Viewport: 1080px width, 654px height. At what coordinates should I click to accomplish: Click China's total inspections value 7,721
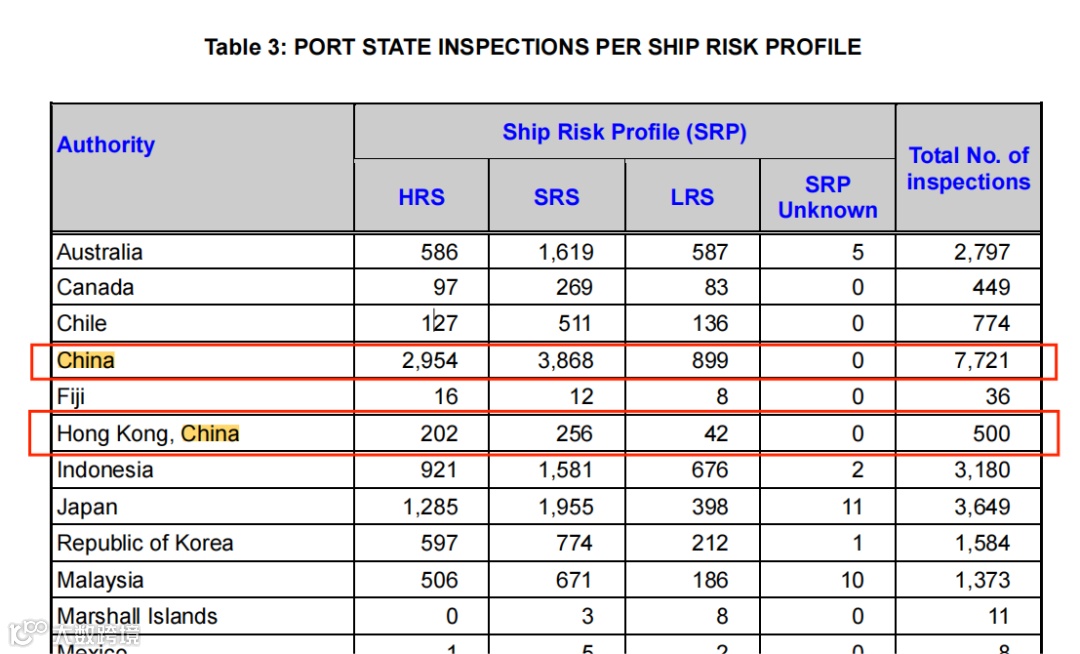point(981,360)
